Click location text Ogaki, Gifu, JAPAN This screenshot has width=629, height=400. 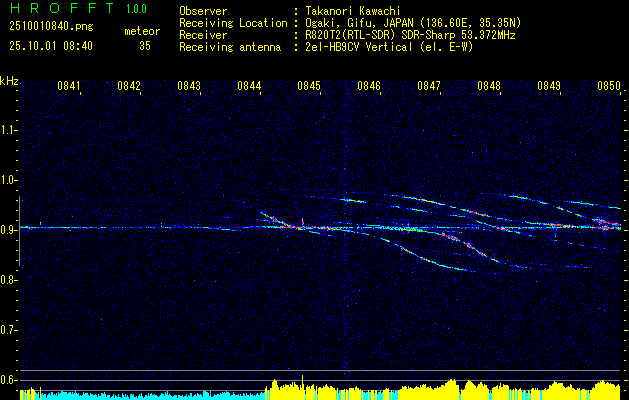(359, 23)
